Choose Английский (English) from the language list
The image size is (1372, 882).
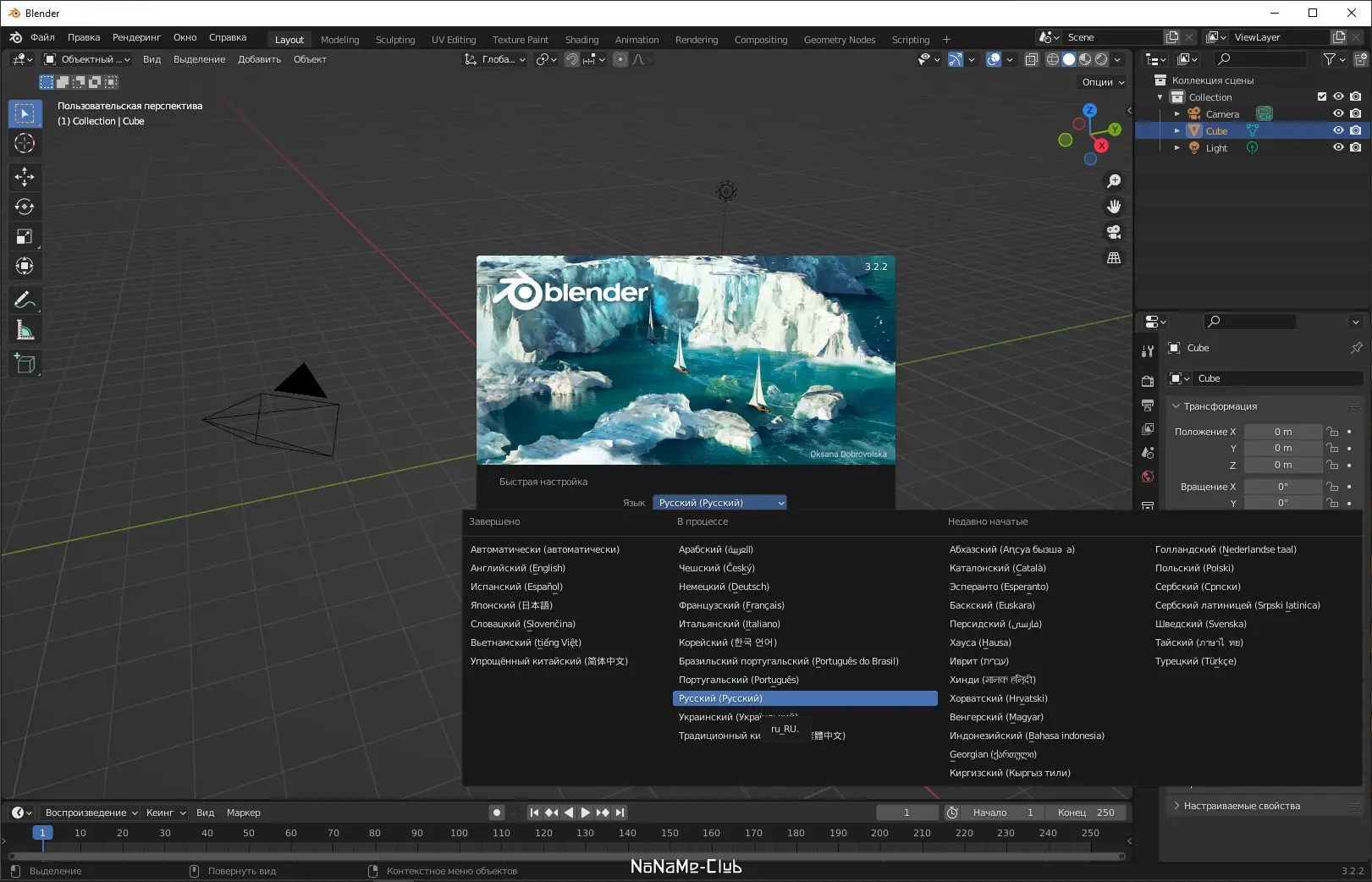(x=517, y=568)
